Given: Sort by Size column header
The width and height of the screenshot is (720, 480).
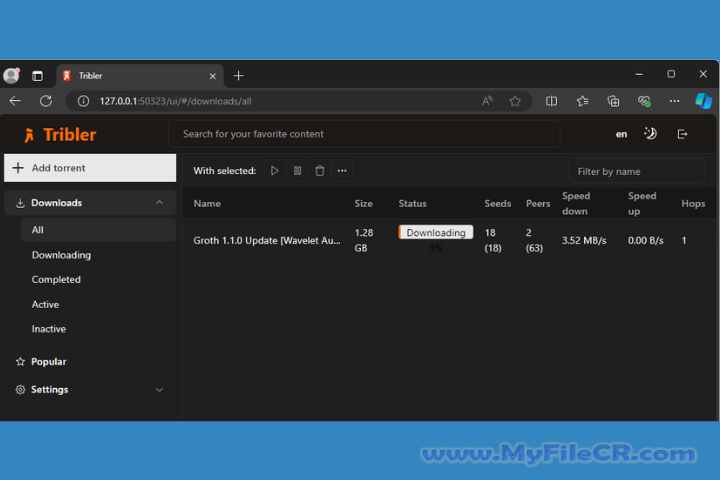Looking at the screenshot, I should 363,203.
